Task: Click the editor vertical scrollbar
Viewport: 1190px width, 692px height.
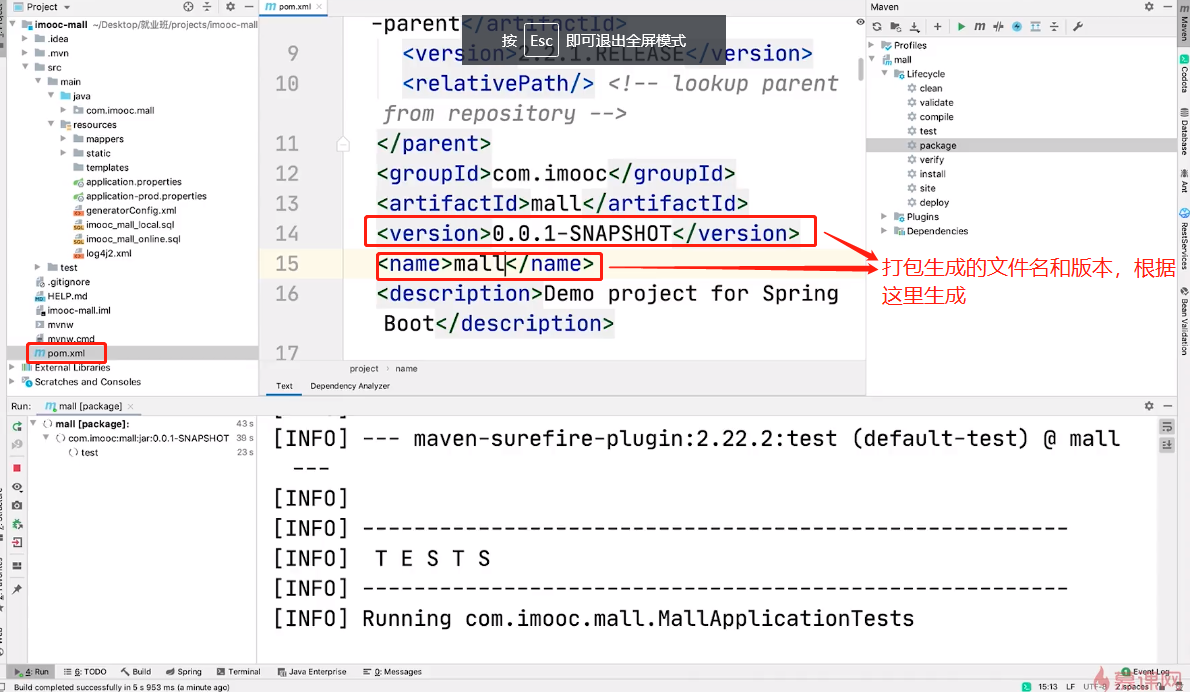Action: [x=861, y=66]
